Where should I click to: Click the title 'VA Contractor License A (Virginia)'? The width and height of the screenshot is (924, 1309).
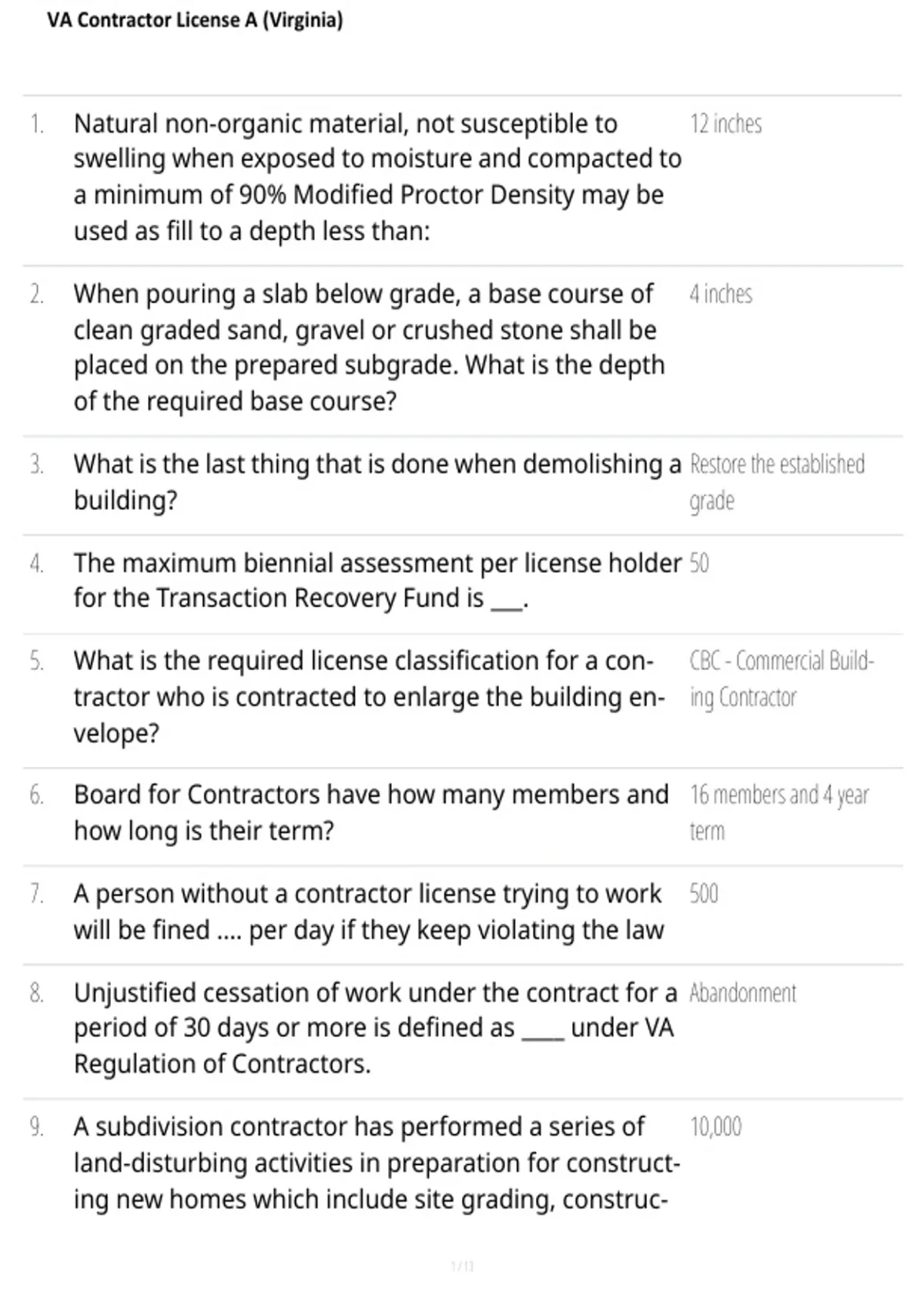(x=195, y=20)
